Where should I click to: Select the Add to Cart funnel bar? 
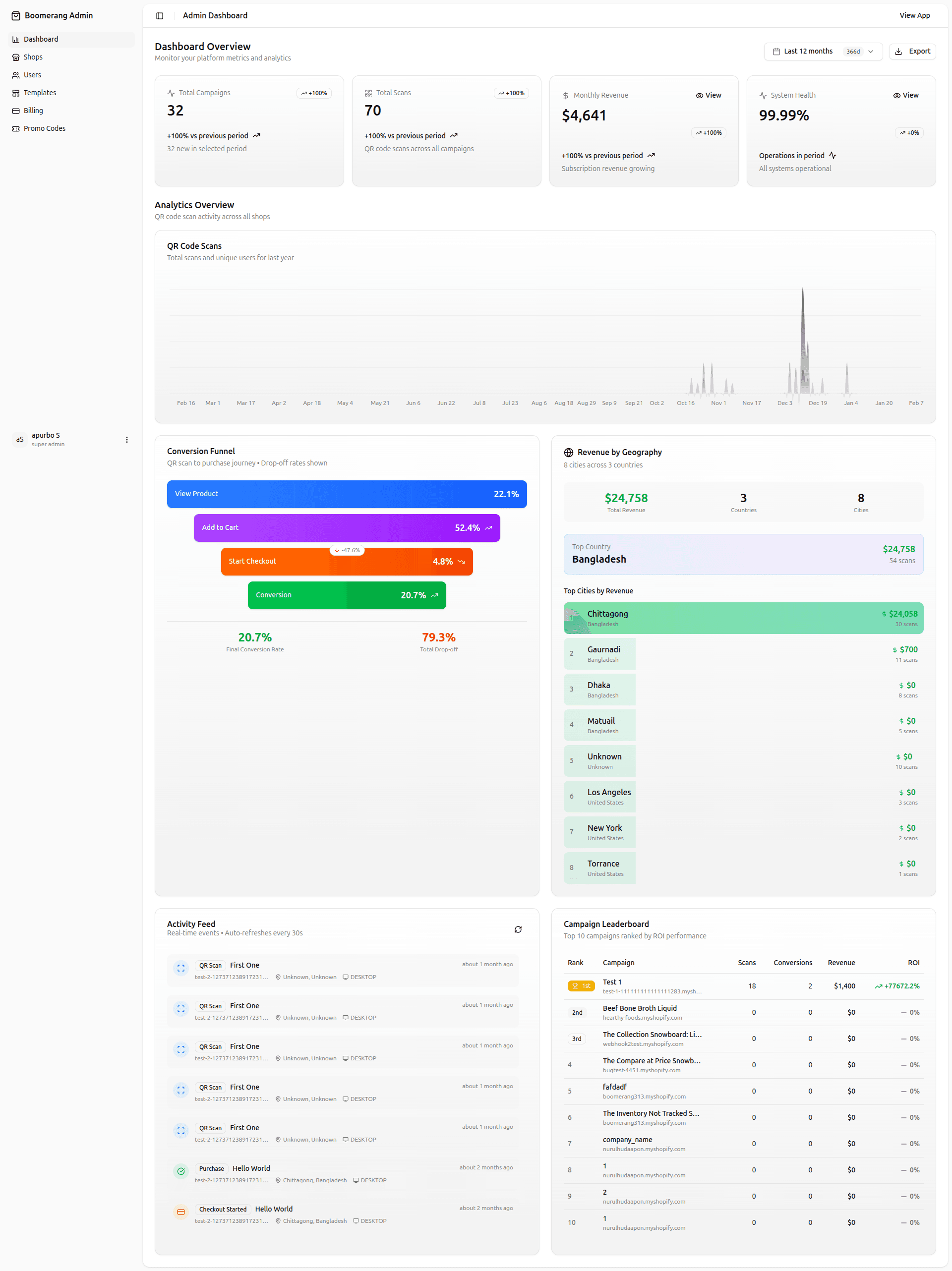347,528
